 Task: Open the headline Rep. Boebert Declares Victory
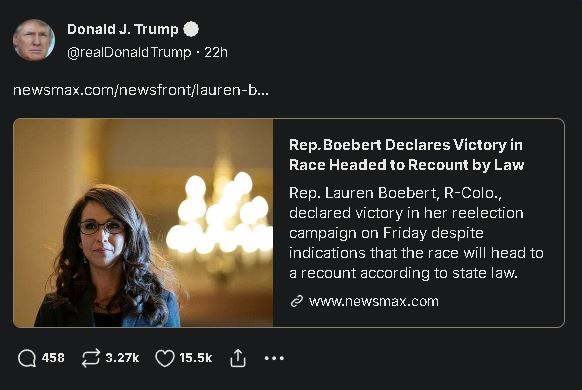pos(406,155)
